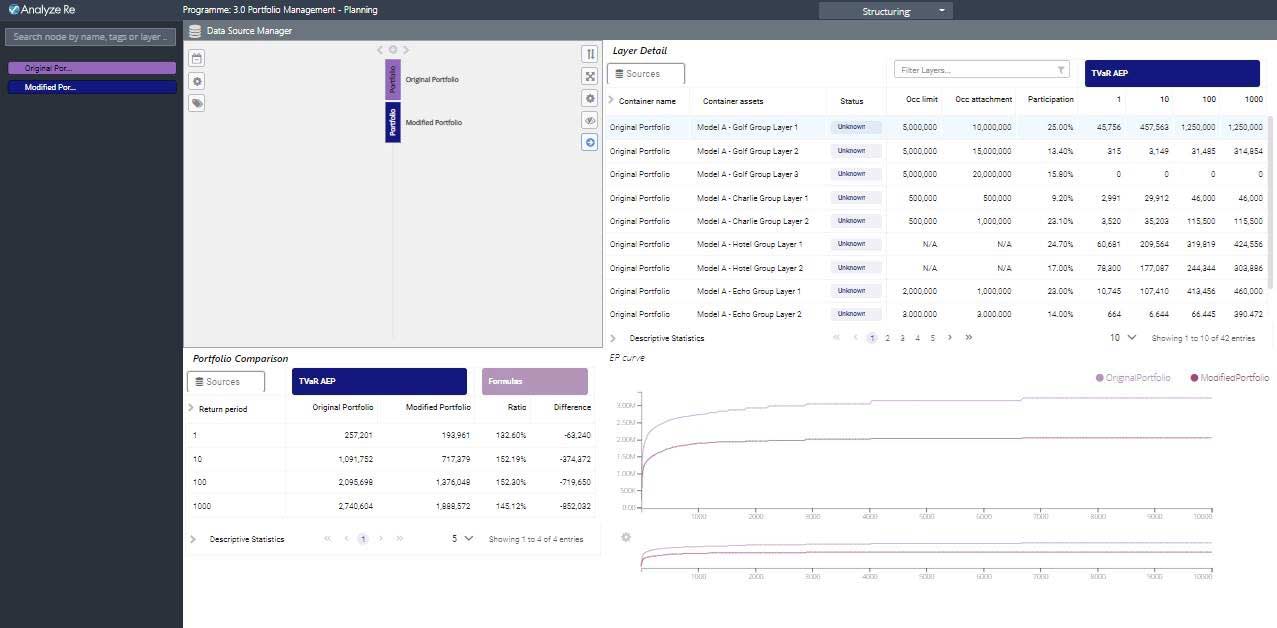Go to page 3 of the layer table
The width and height of the screenshot is (1277, 628).
pyautogui.click(x=902, y=338)
